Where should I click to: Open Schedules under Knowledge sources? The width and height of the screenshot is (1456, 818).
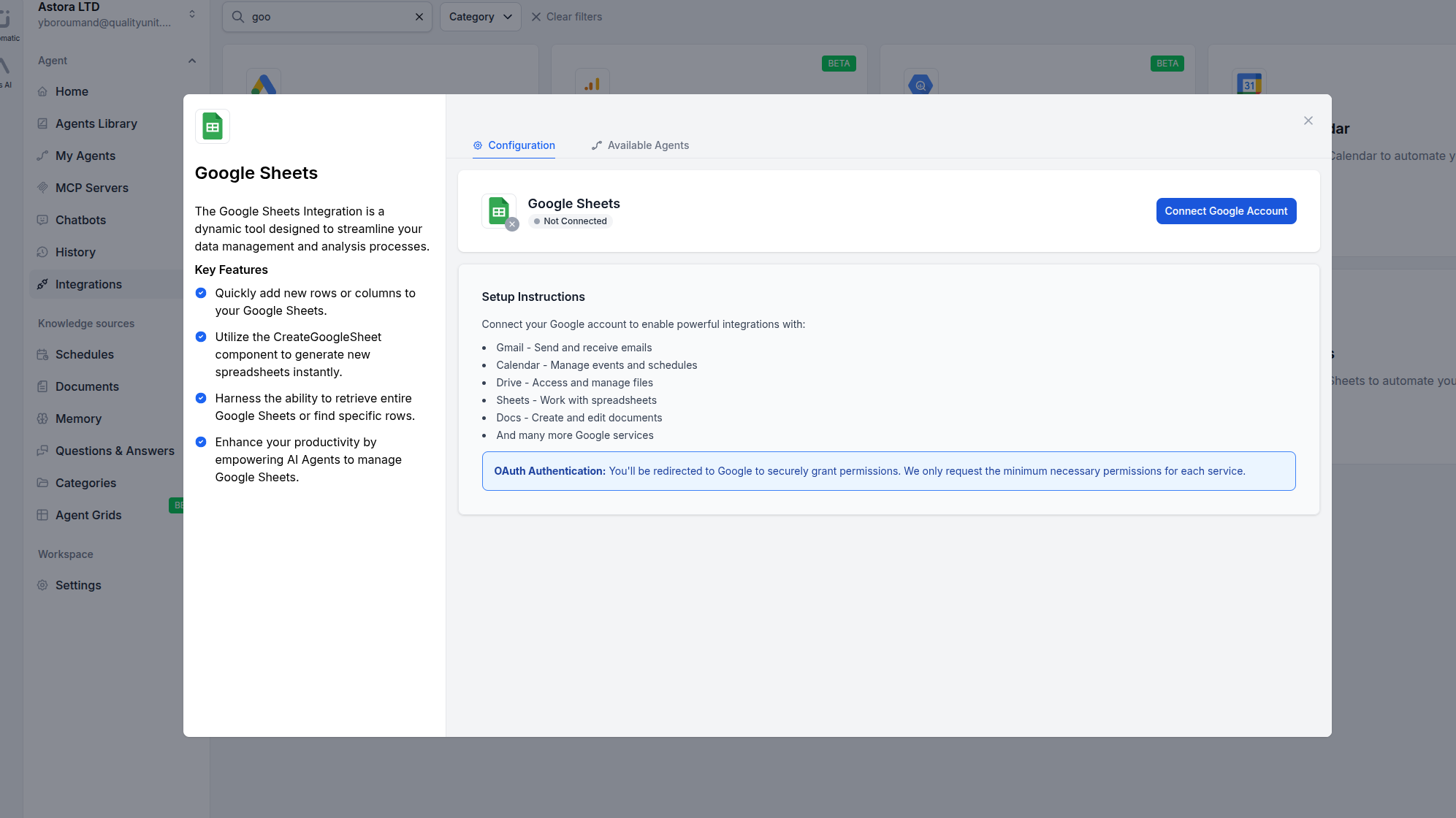coord(85,354)
